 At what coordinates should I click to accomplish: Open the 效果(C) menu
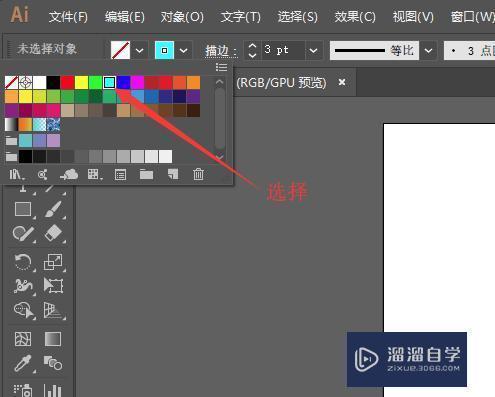click(355, 17)
